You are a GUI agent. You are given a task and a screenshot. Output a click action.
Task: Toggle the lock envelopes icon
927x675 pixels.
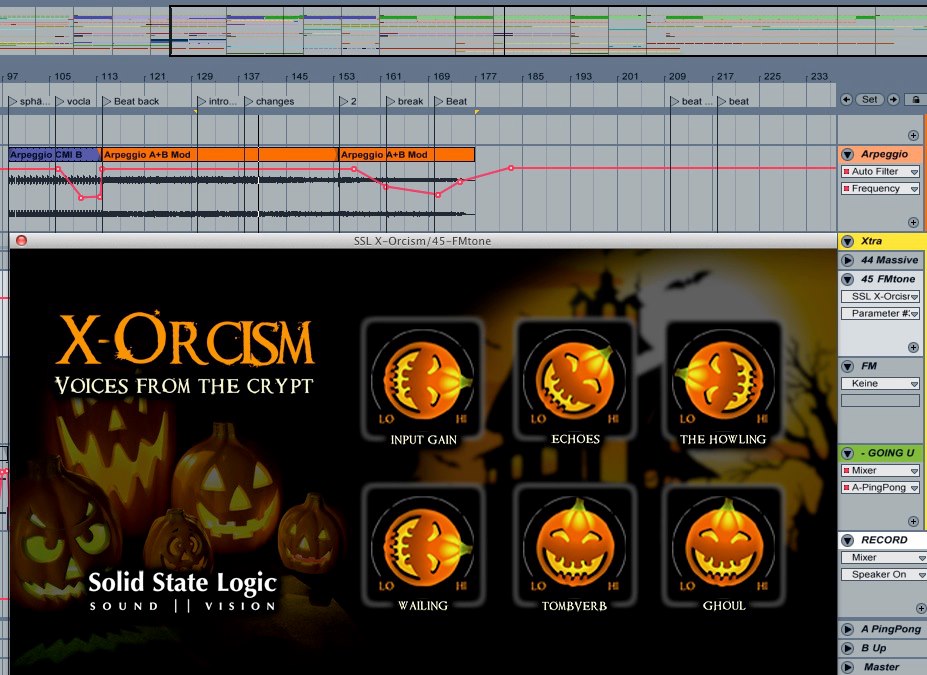point(916,100)
